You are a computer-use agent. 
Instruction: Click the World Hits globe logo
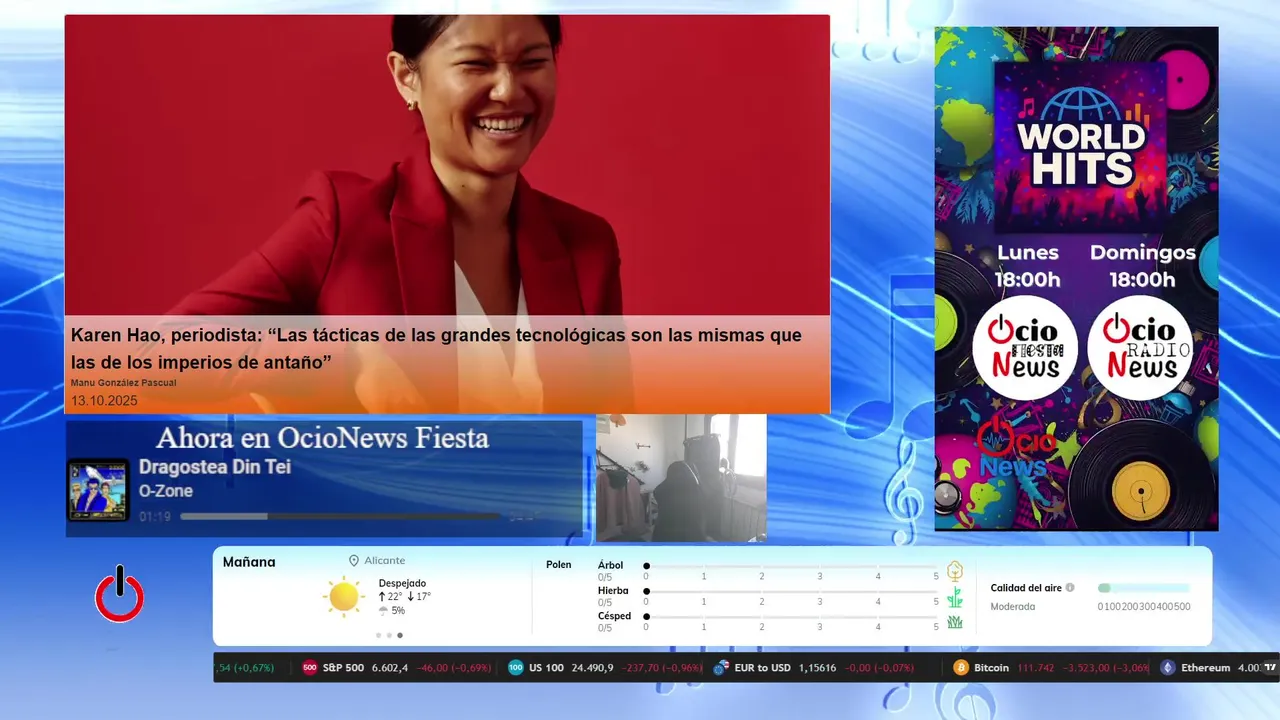[1083, 105]
